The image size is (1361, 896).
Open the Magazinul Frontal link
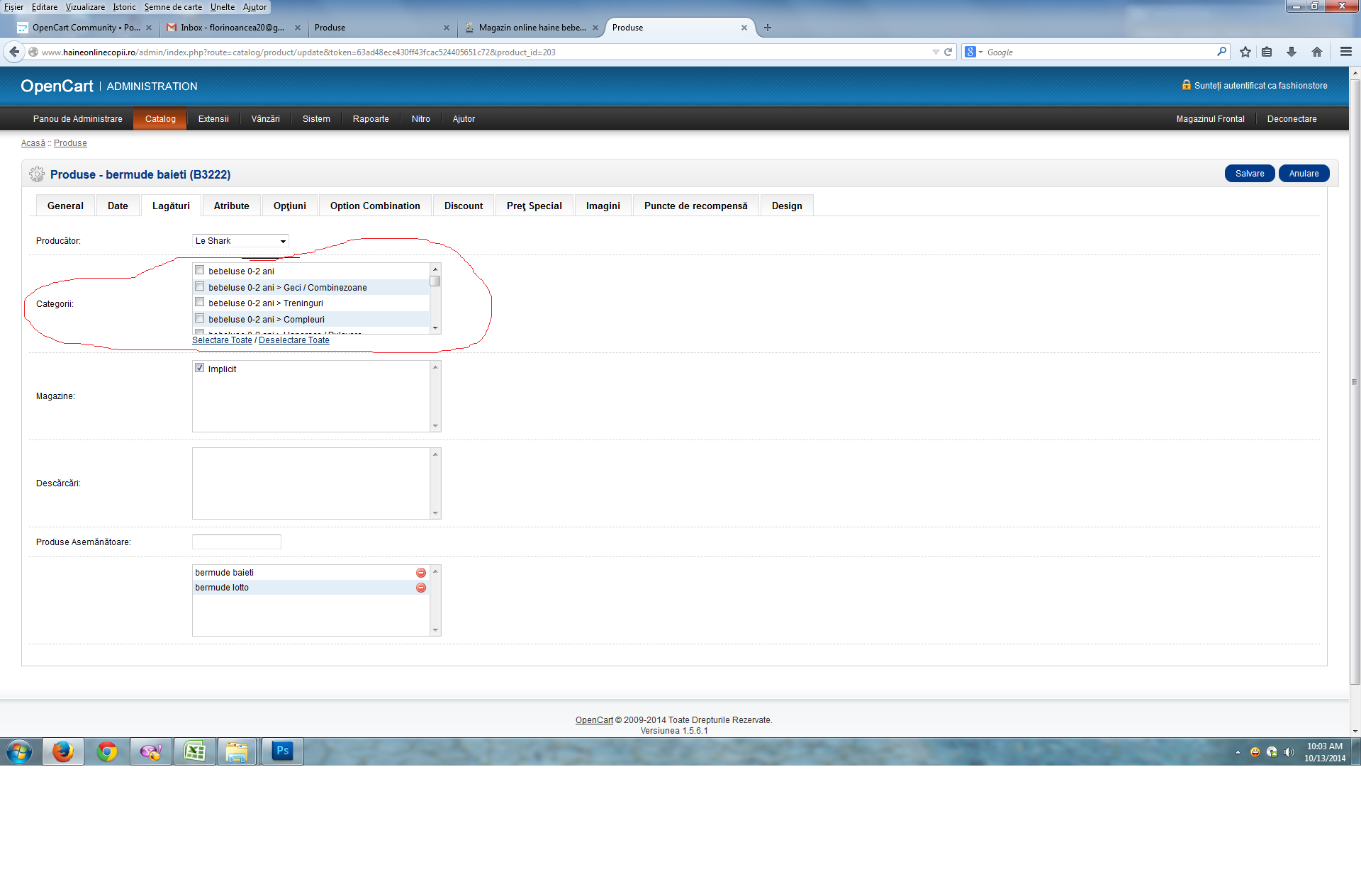pos(1210,119)
